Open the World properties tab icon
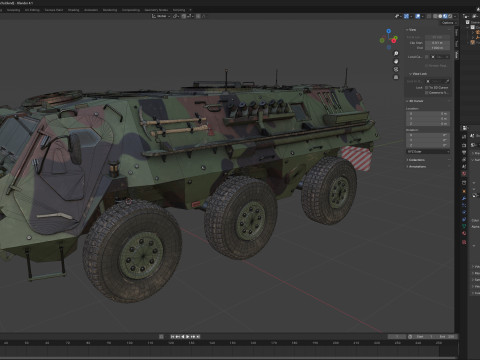This screenshot has height=360, width=480. pos(464,174)
